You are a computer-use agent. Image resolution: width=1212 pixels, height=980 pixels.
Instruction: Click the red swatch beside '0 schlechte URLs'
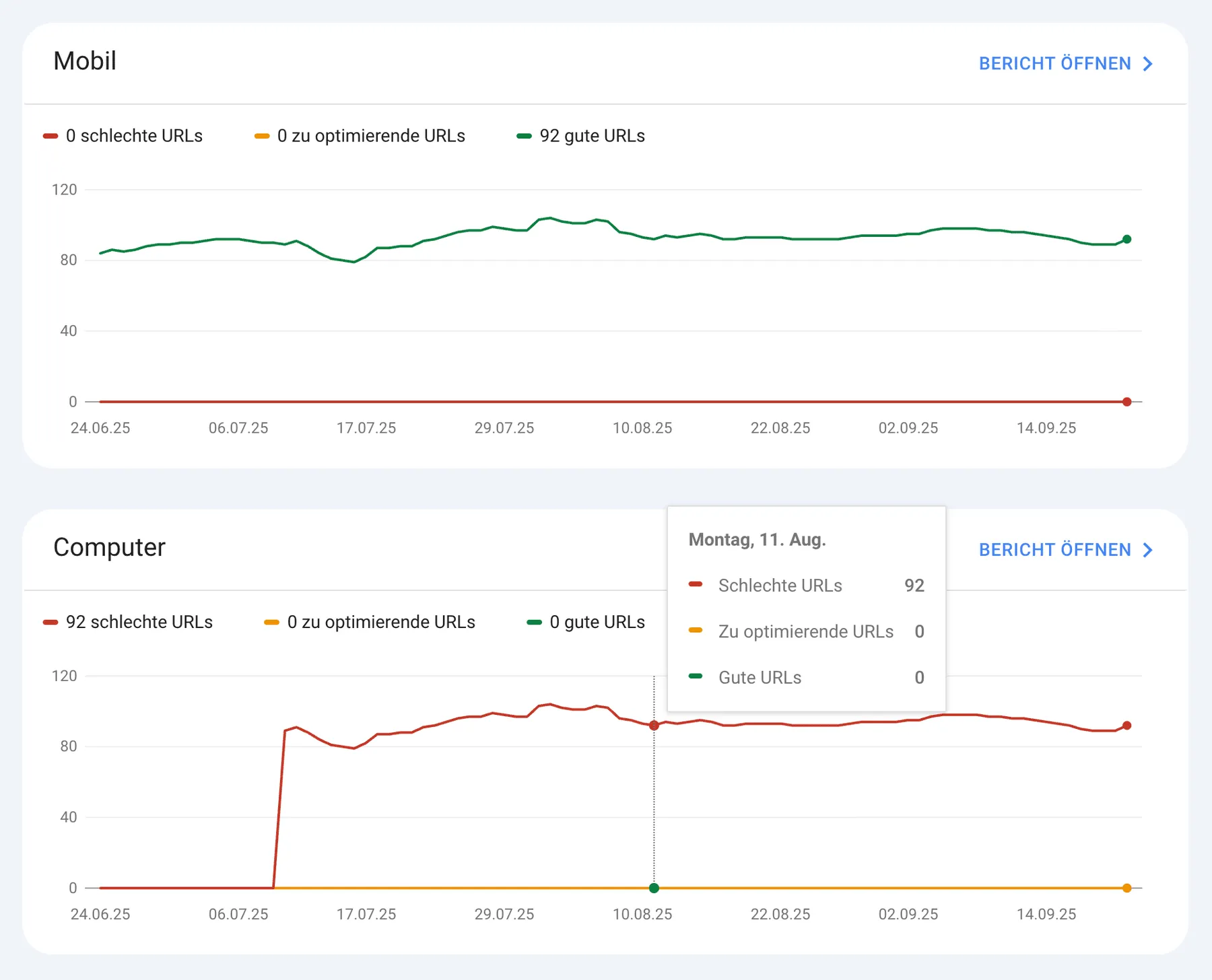pos(50,136)
